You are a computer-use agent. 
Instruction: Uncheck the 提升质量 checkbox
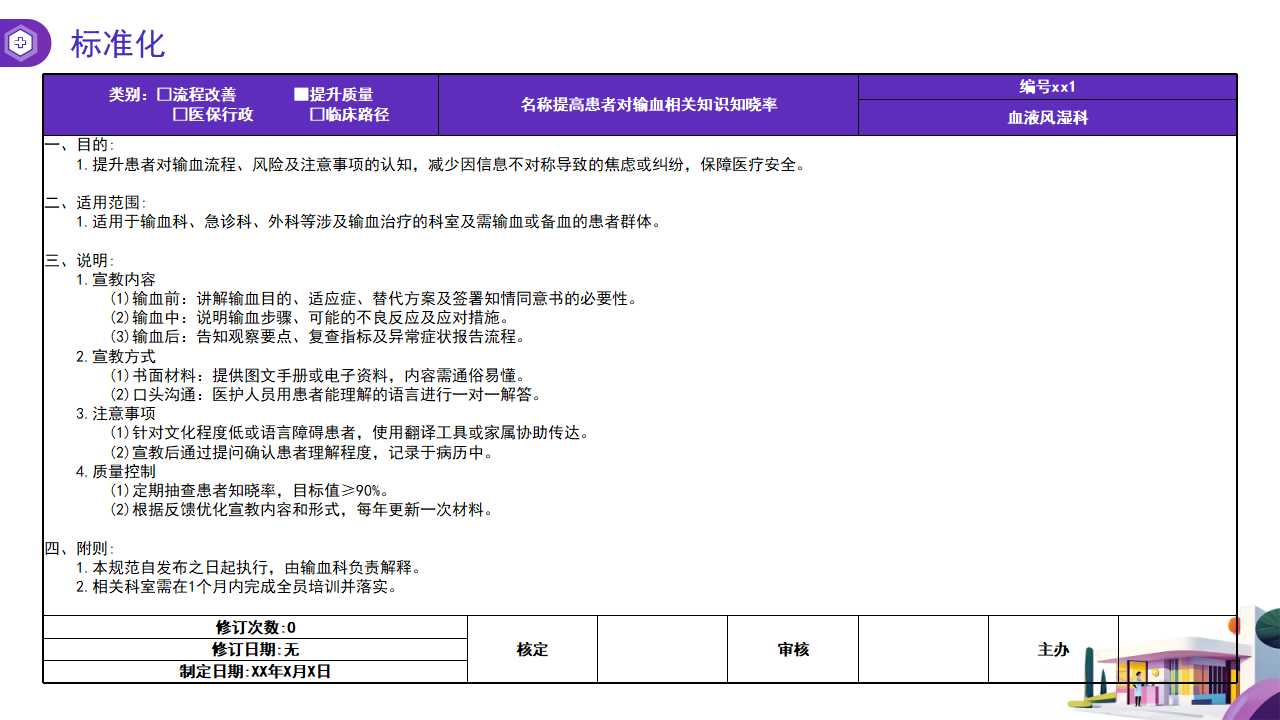point(301,95)
